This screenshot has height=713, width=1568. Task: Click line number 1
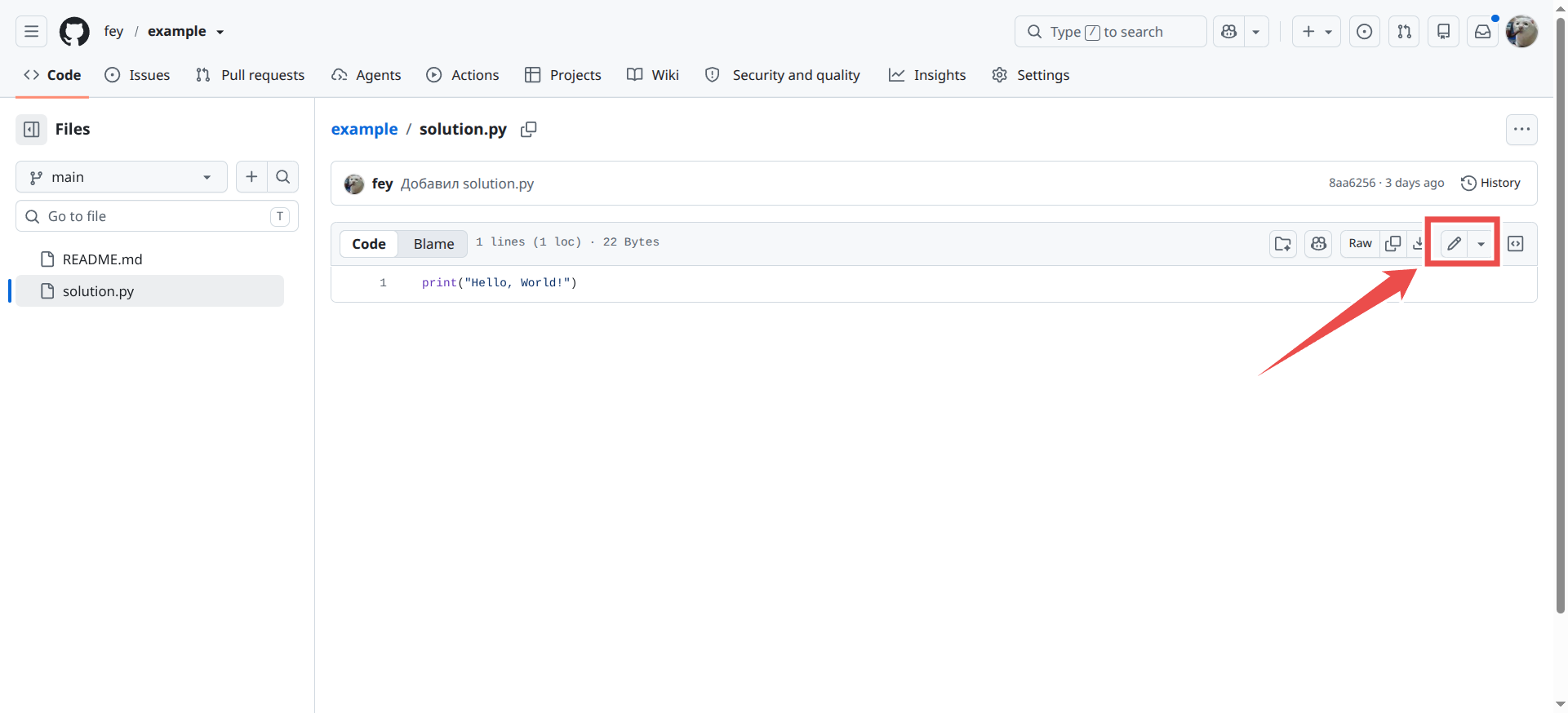pos(383,283)
